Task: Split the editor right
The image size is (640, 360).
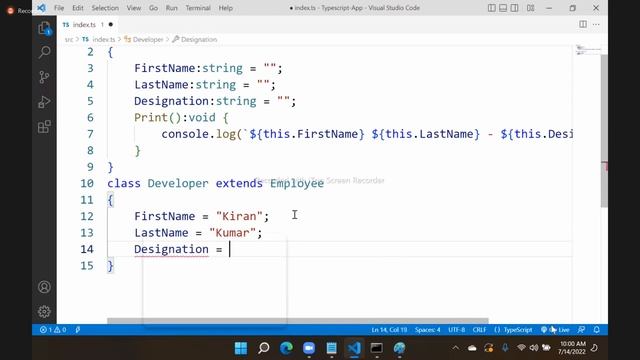Action: (583, 24)
